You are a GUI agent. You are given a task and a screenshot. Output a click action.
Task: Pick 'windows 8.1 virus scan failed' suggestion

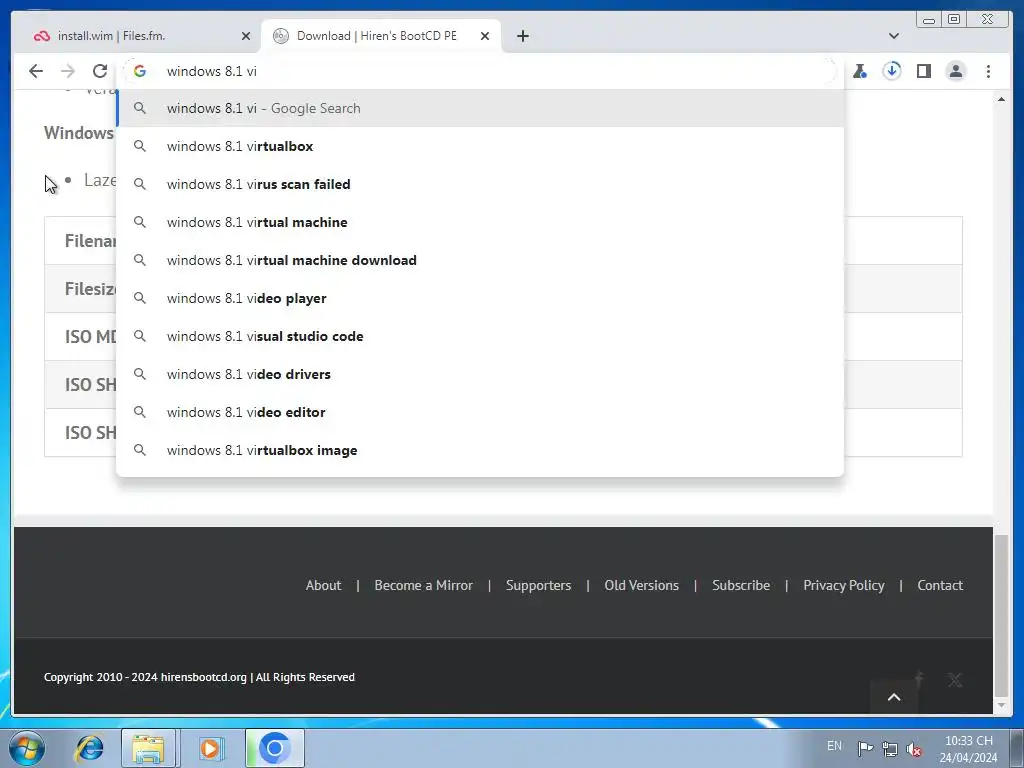(480, 184)
